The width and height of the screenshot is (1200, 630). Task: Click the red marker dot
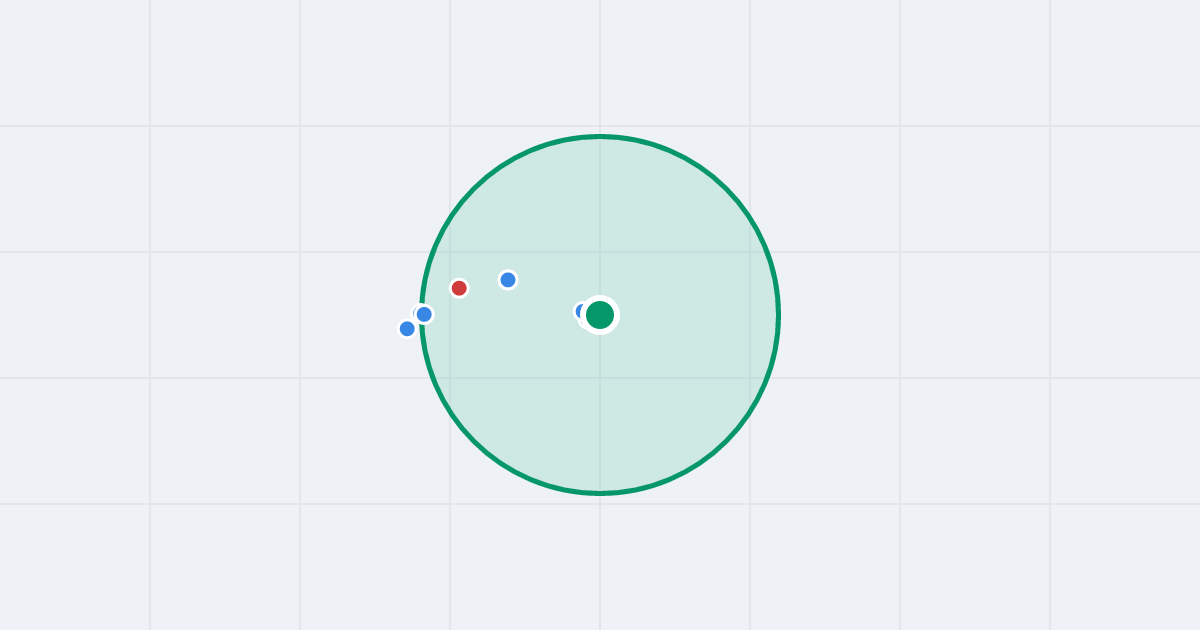coord(459,288)
